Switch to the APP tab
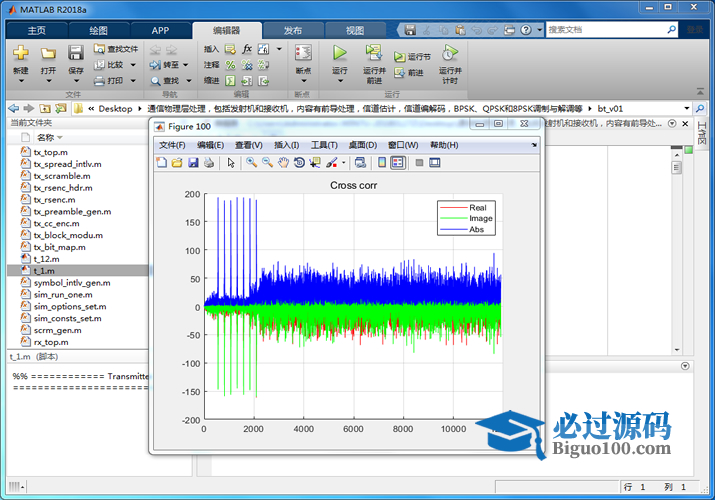715x500 pixels. (x=160, y=31)
